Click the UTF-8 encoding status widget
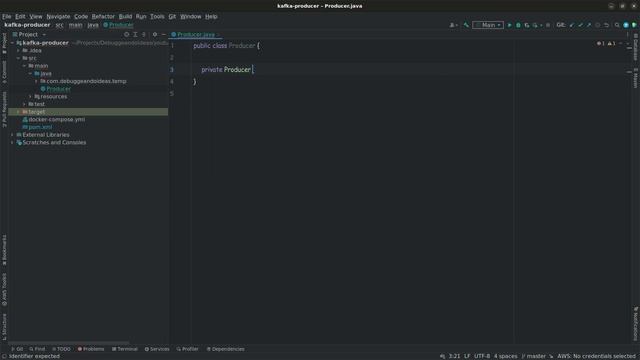 click(482, 356)
